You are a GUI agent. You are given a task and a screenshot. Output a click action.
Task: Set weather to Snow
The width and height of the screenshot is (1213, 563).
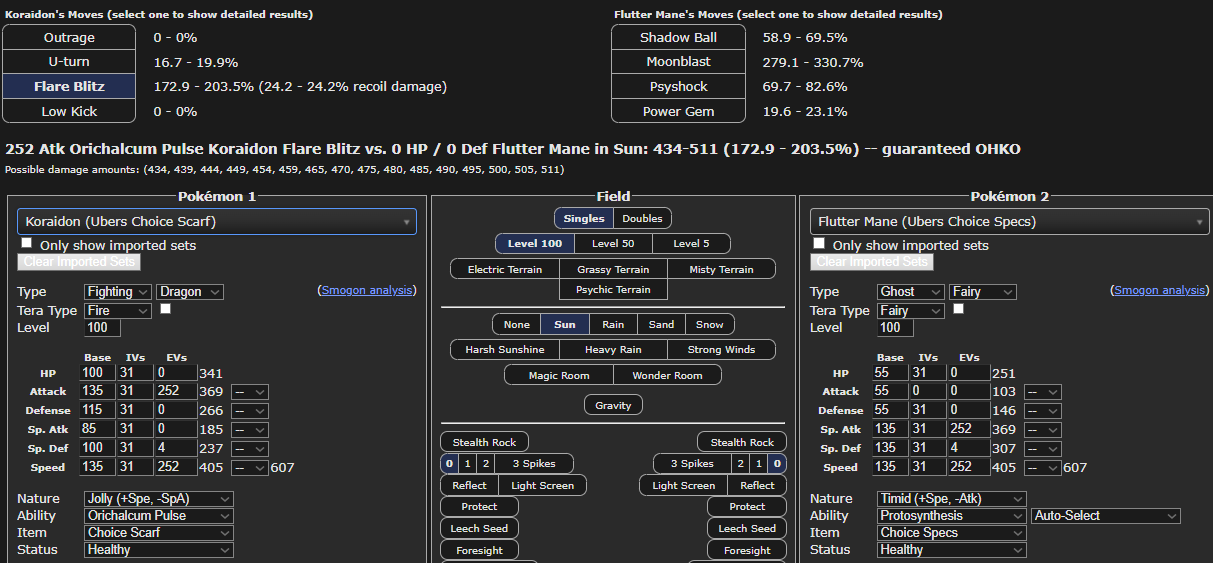pyautogui.click(x=710, y=324)
